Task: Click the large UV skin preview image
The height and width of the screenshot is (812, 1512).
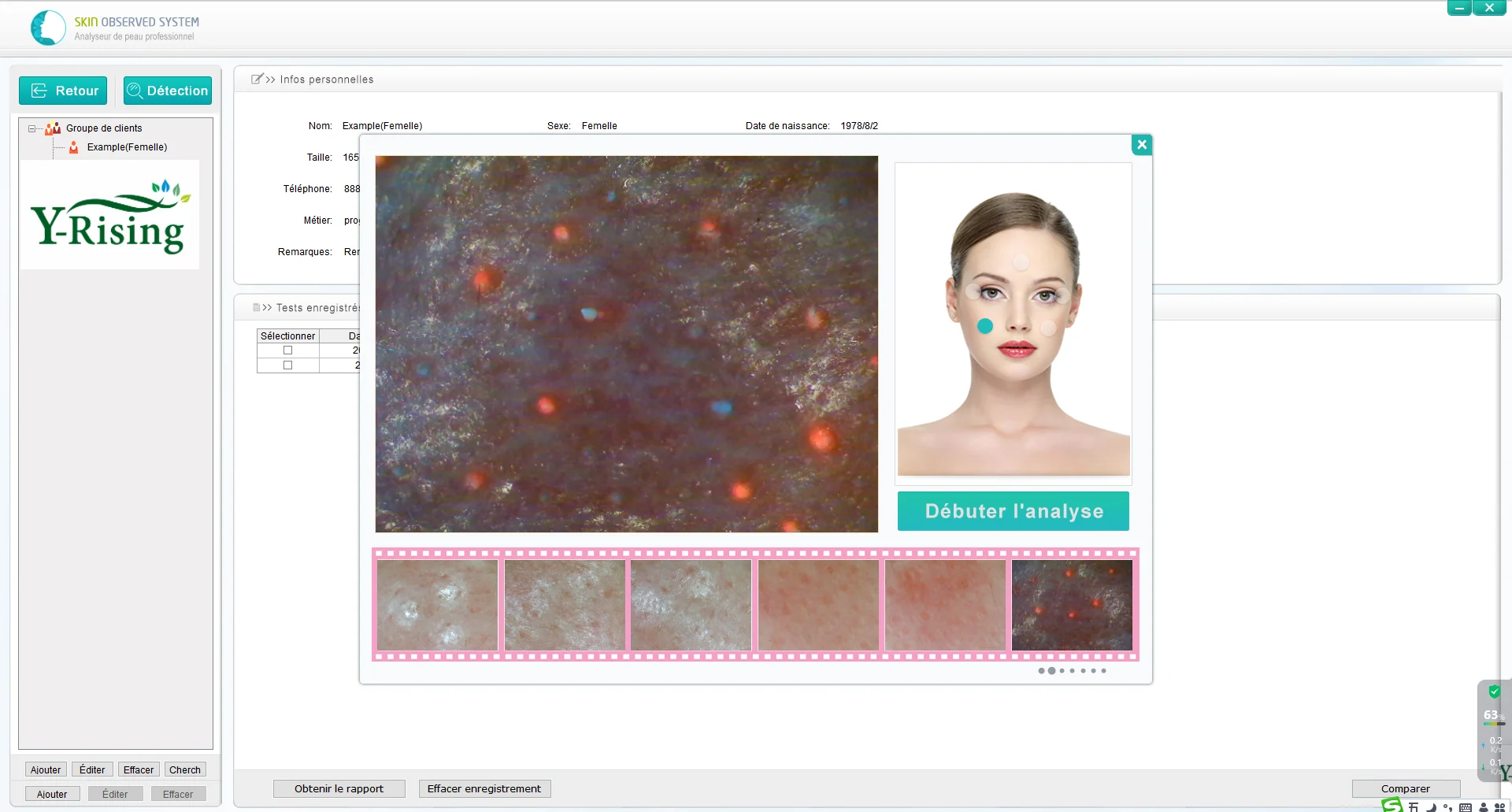Action: (x=627, y=344)
